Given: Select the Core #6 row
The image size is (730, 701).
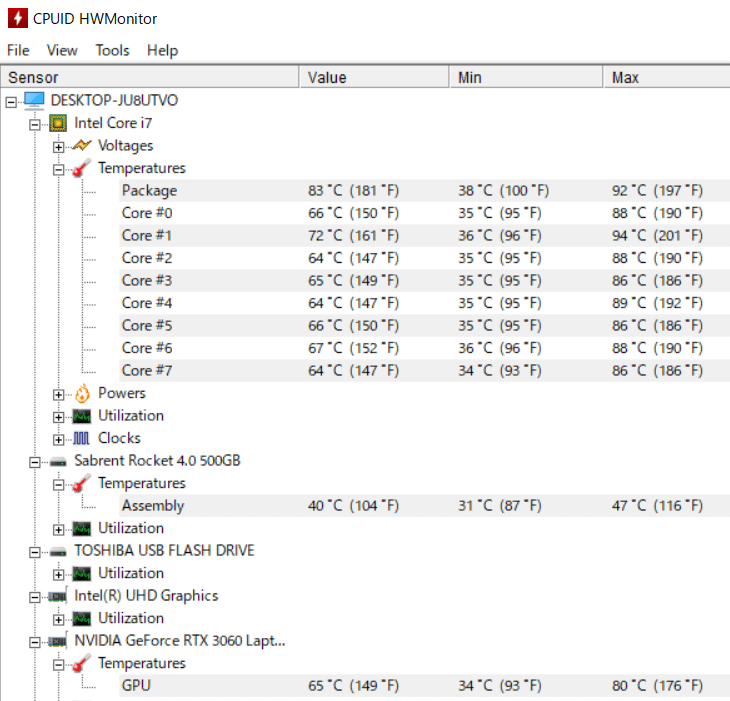Looking at the screenshot, I should (425, 348).
